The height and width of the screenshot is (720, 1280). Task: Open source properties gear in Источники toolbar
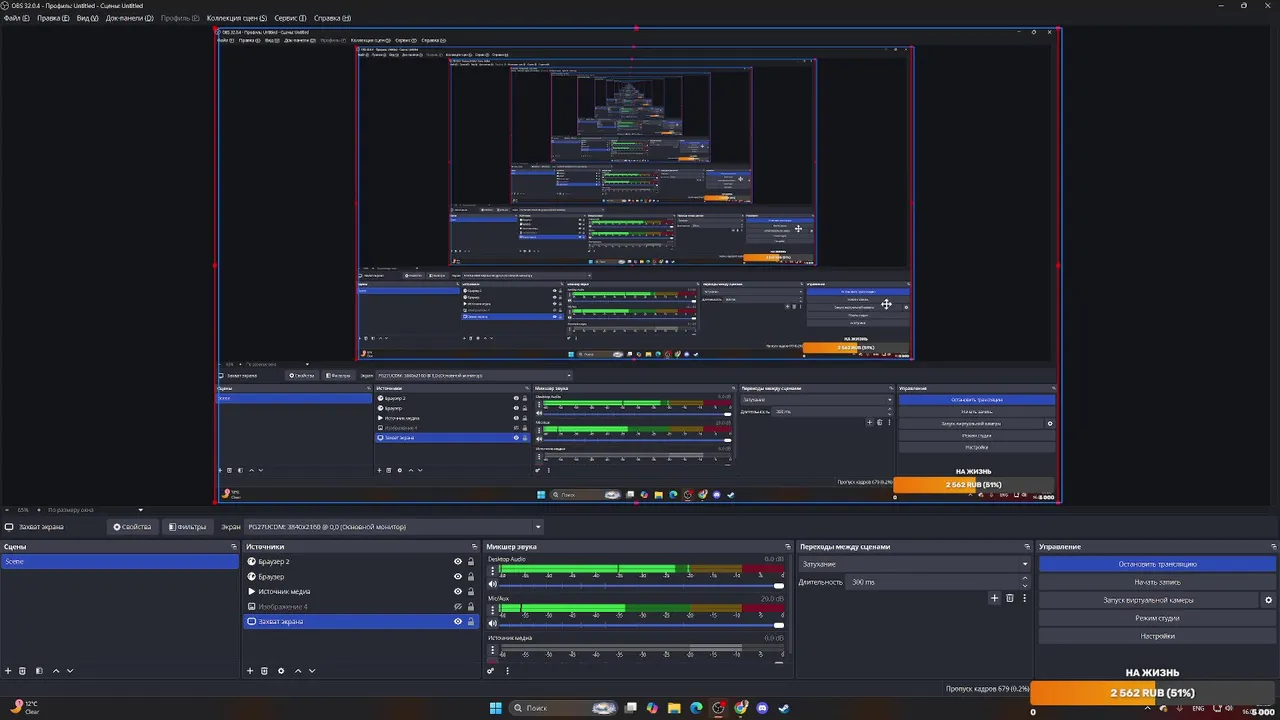pyautogui.click(x=281, y=671)
